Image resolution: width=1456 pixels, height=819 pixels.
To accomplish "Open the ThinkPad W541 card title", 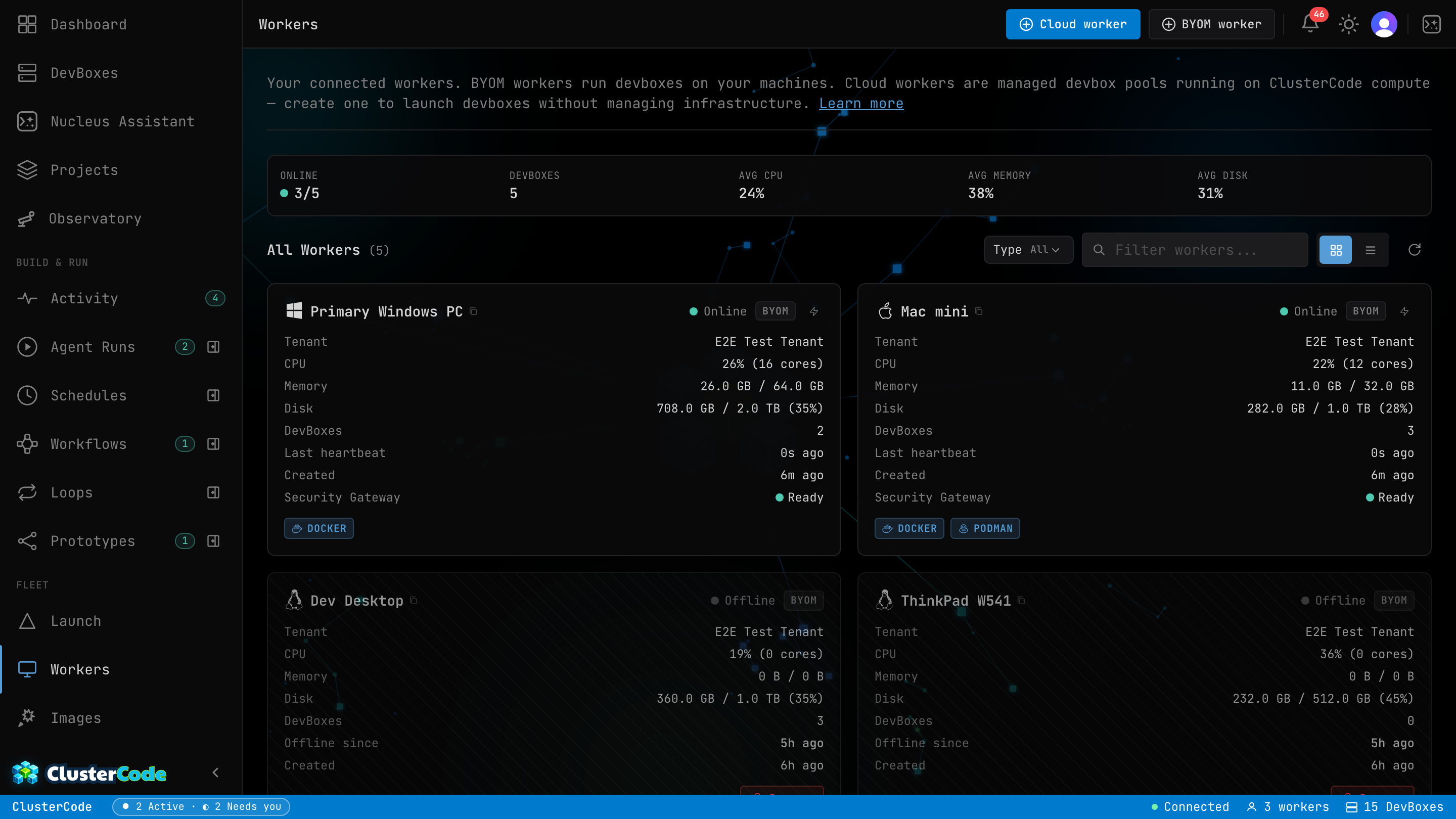I will pos(956,601).
